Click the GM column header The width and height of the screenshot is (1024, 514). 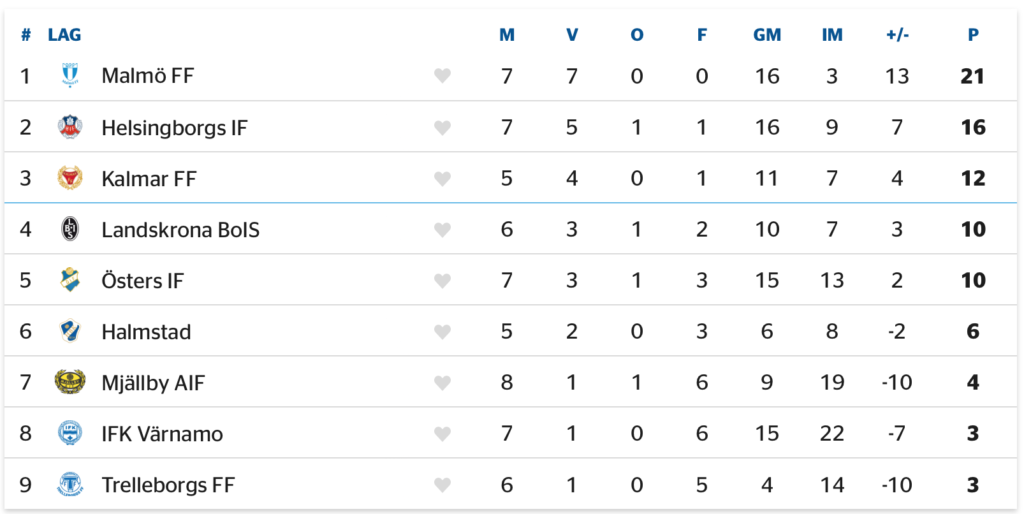click(767, 35)
